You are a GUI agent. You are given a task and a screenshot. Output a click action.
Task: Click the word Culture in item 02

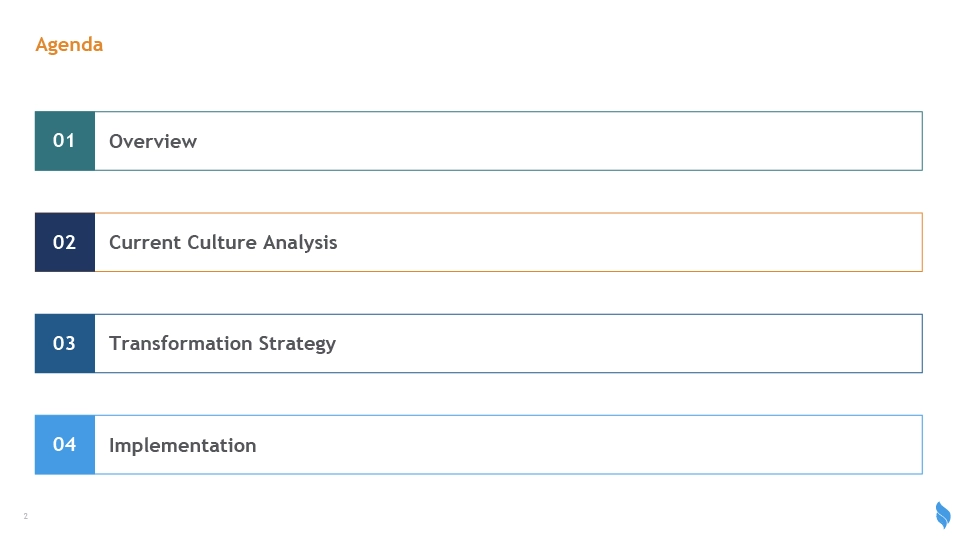[222, 242]
